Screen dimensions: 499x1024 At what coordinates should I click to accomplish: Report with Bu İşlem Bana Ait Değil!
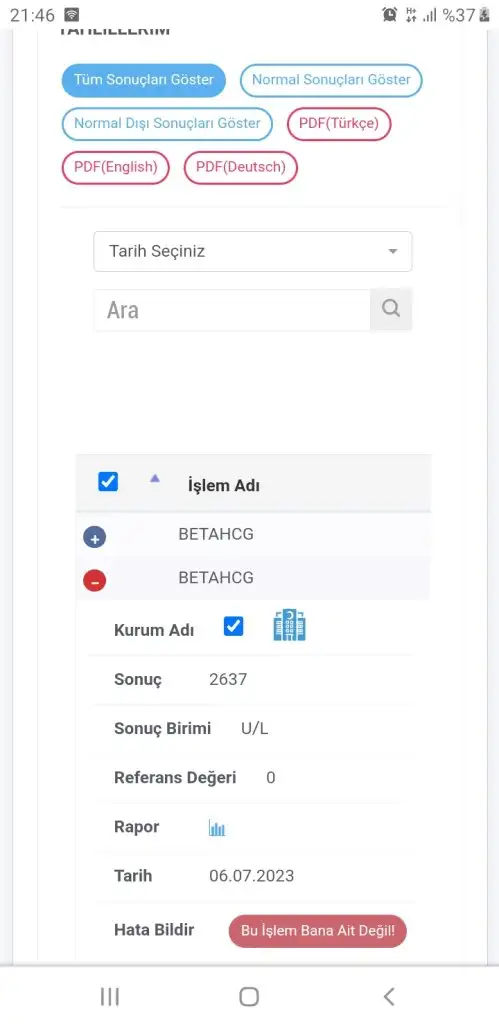(317, 931)
